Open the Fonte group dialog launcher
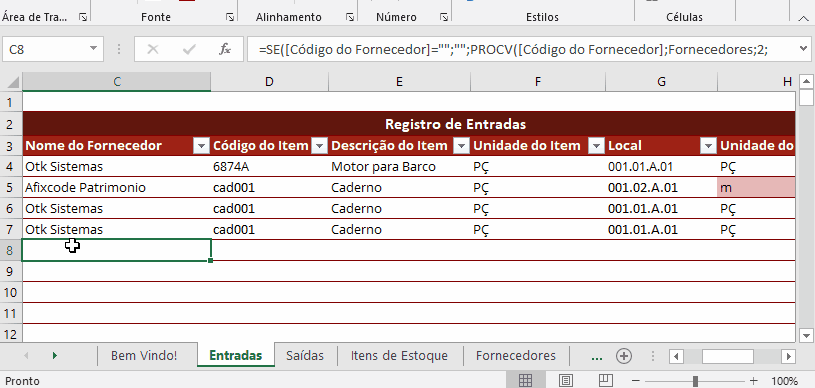The width and height of the screenshot is (815, 388). [230, 17]
